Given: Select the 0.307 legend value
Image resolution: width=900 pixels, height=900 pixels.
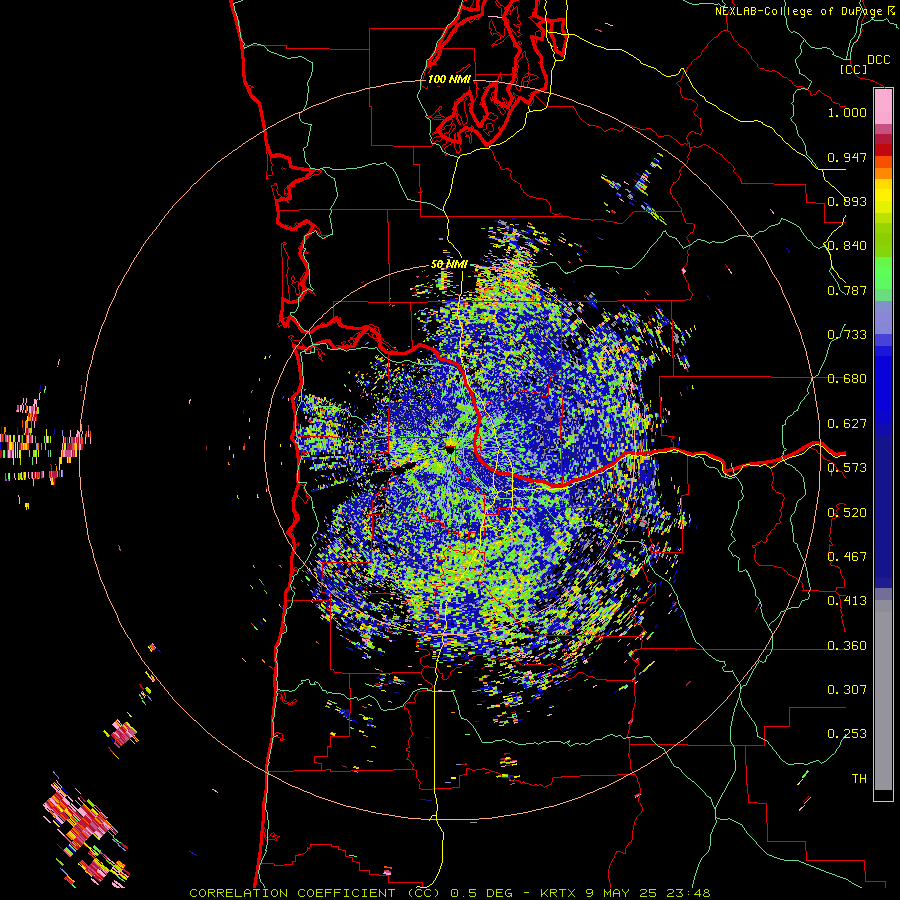Looking at the screenshot, I should (x=847, y=690).
